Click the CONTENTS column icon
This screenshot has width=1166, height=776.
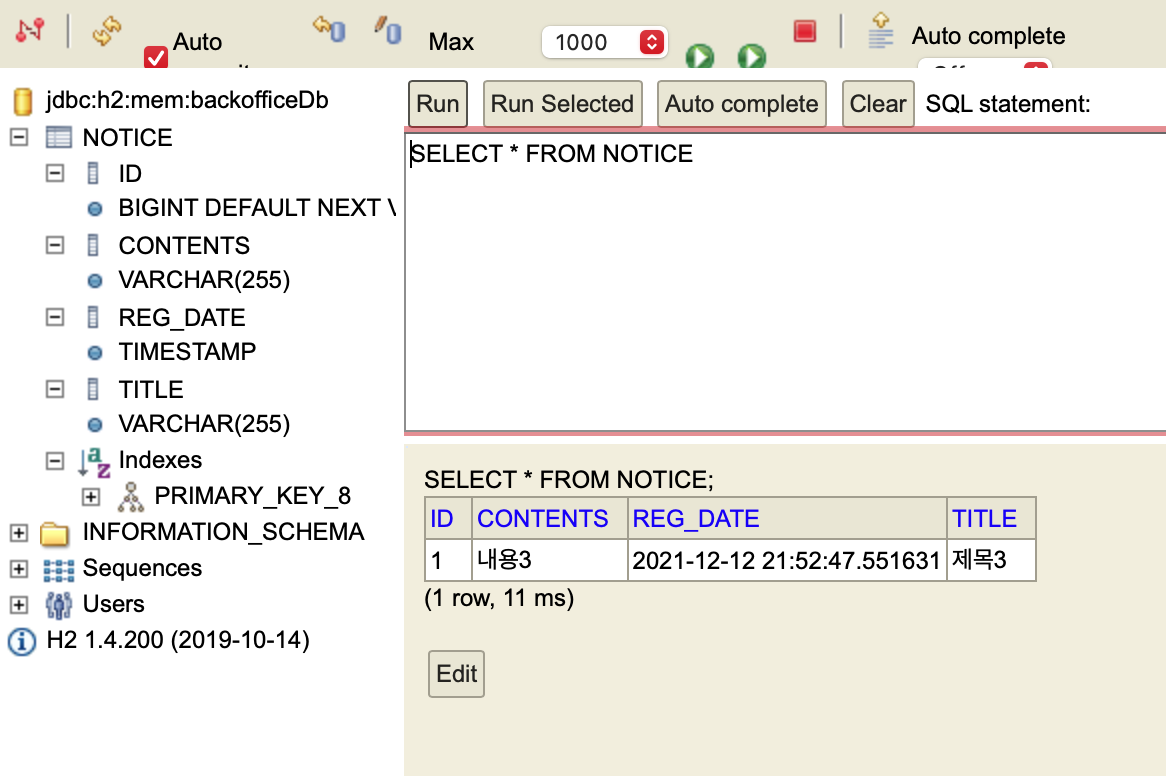[93, 245]
